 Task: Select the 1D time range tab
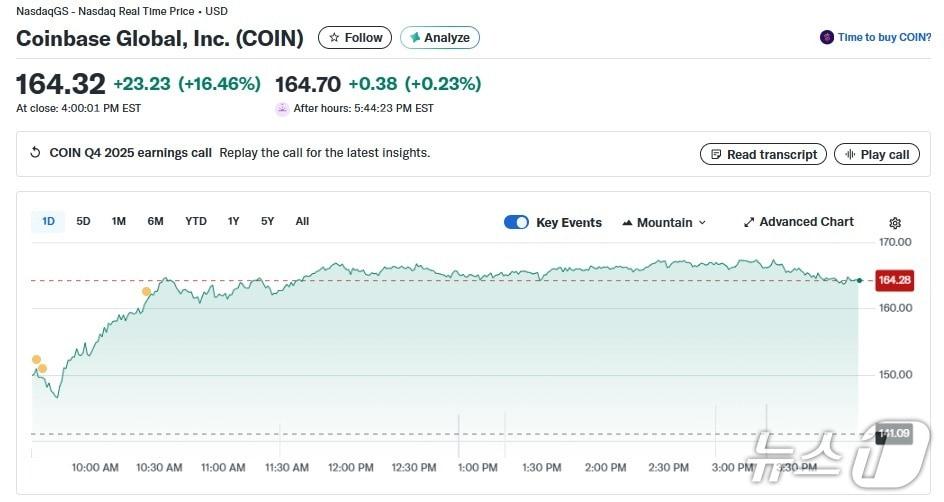pos(48,221)
